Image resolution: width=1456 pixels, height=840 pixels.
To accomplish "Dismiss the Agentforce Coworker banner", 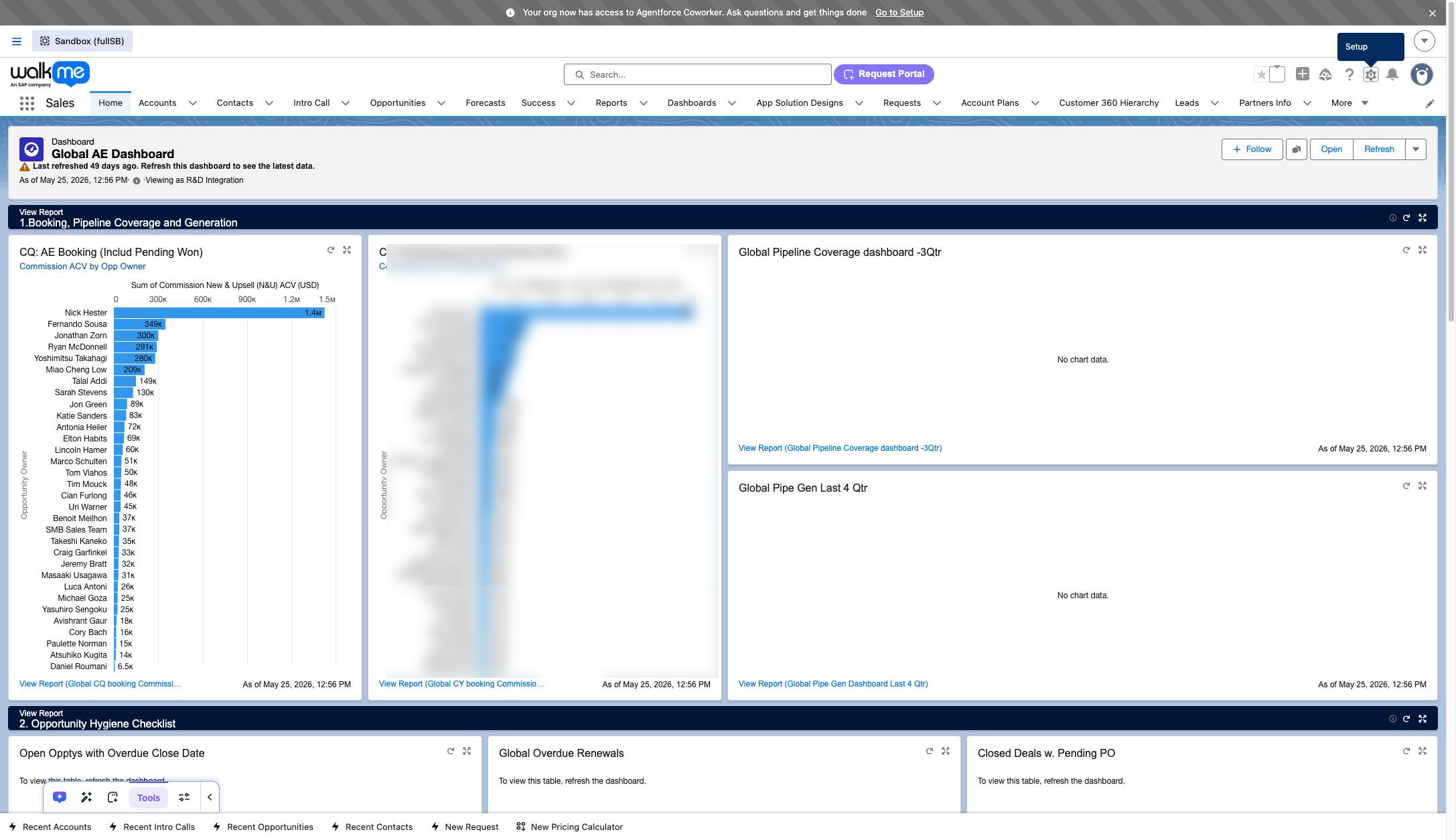I will pos(1433,13).
